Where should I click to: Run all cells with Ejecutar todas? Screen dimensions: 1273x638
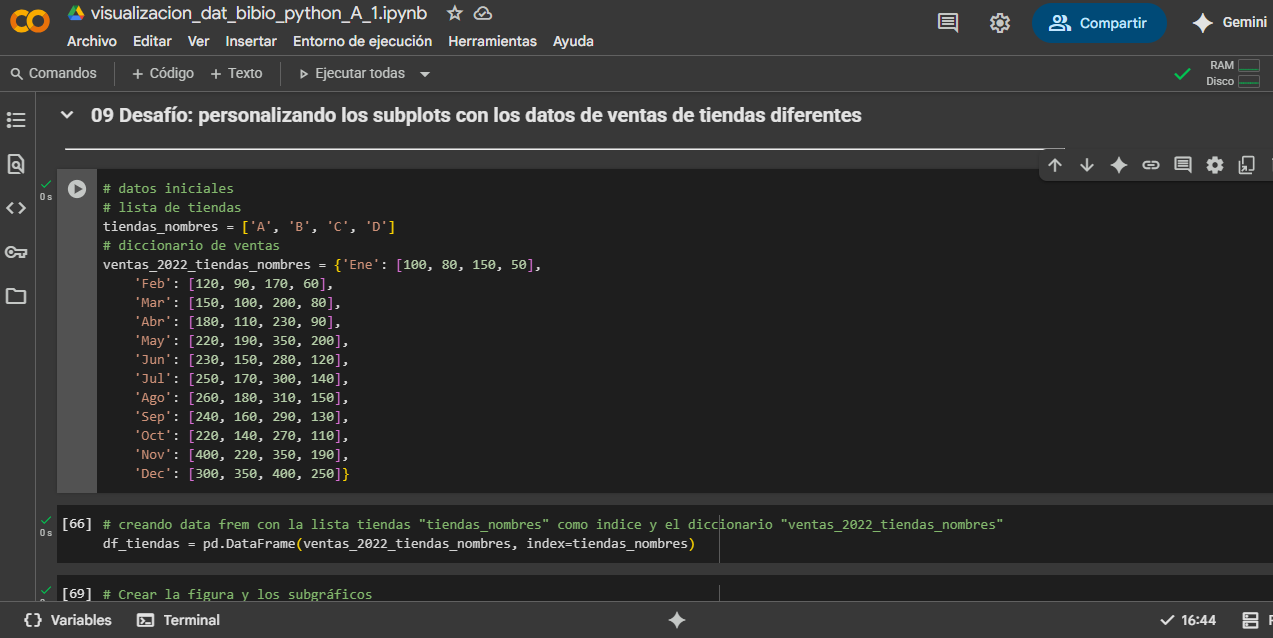pos(352,73)
